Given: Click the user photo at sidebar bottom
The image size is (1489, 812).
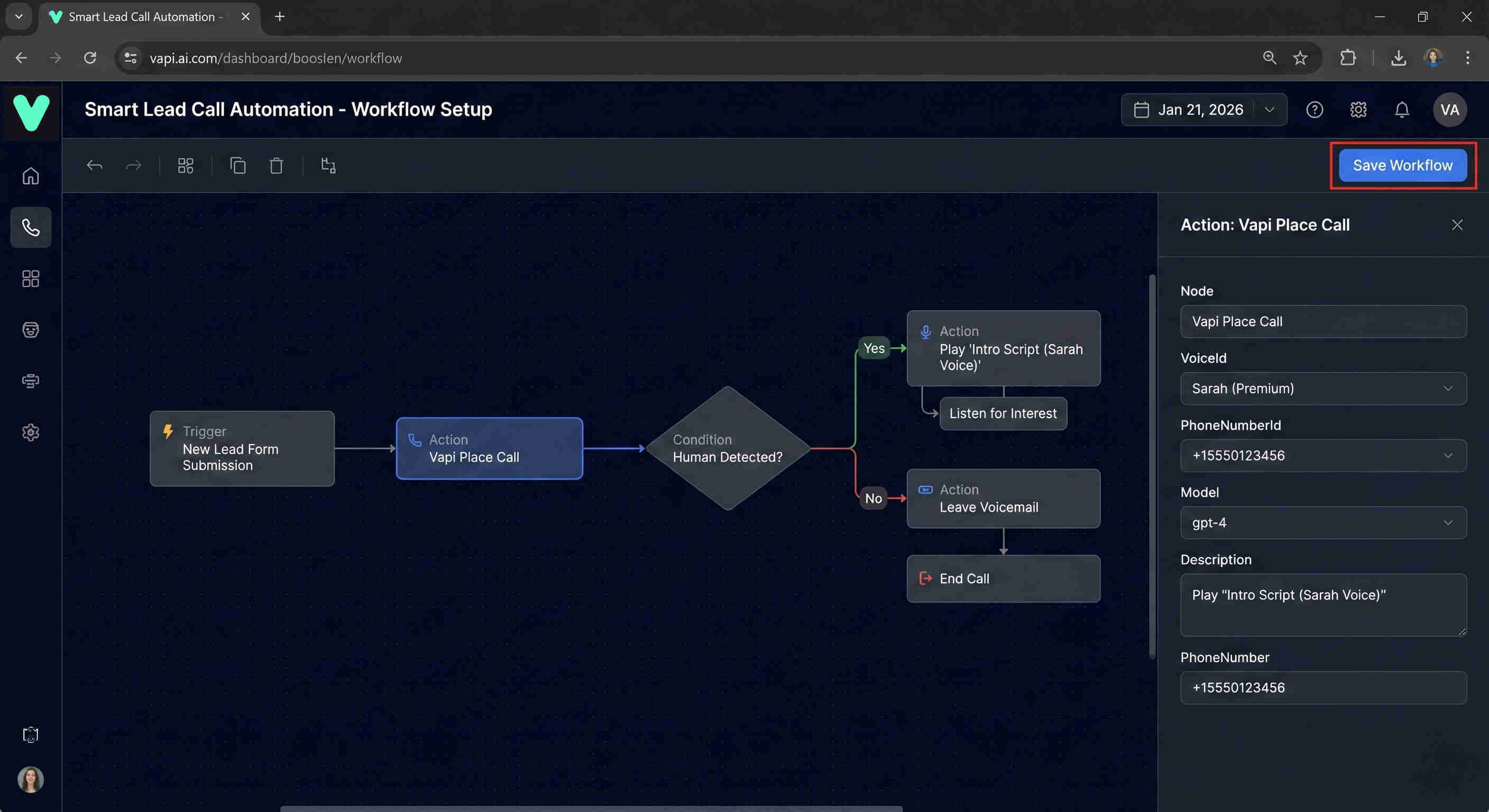Looking at the screenshot, I should coord(31,780).
